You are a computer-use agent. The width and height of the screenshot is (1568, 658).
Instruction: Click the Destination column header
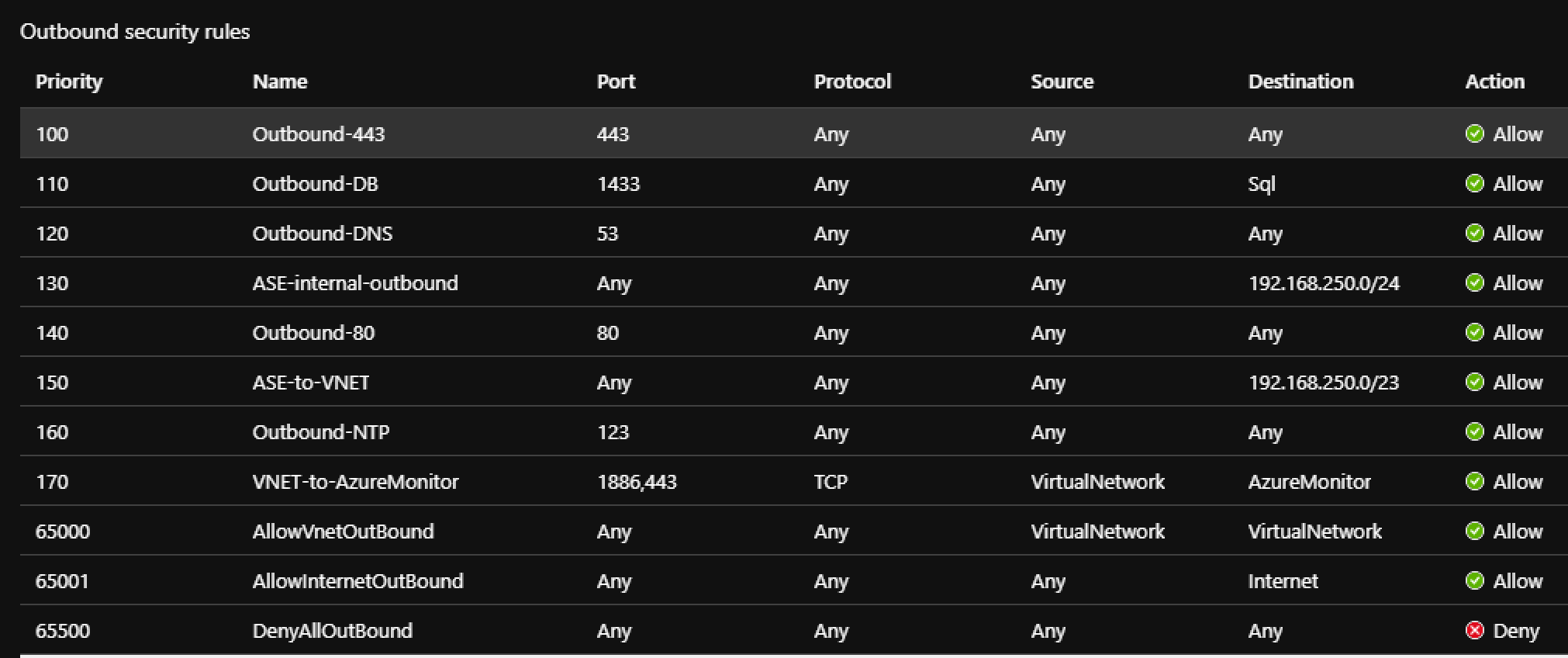pos(1300,81)
